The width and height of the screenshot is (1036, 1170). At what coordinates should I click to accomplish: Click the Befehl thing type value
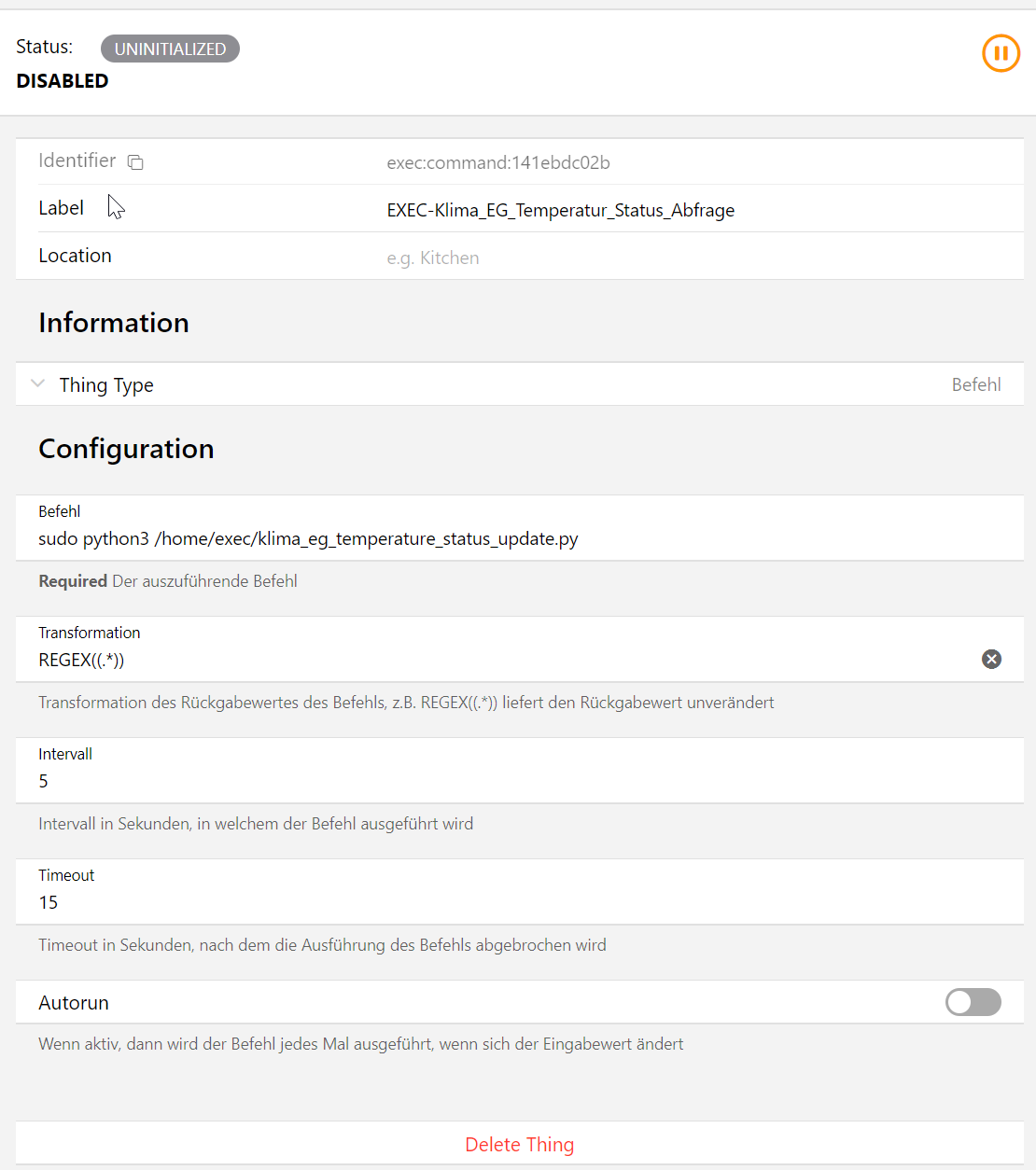(x=975, y=384)
